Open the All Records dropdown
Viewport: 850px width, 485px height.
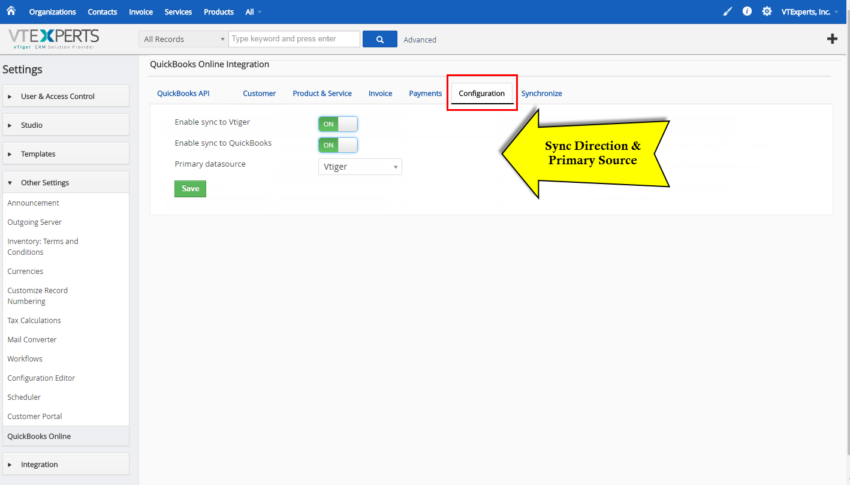click(x=183, y=39)
